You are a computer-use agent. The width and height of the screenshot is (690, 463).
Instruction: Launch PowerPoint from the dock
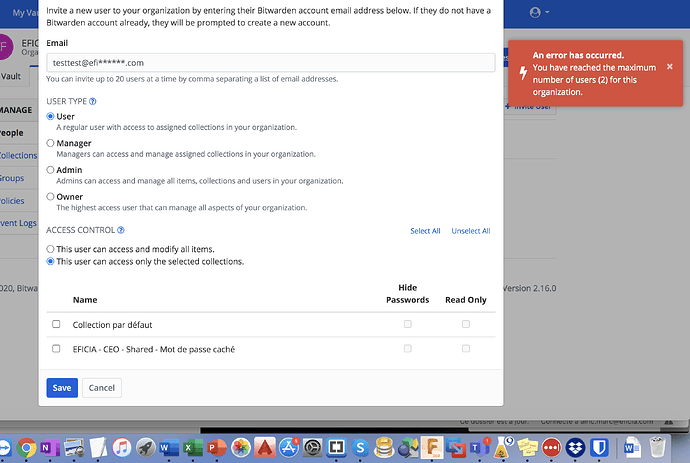point(217,448)
